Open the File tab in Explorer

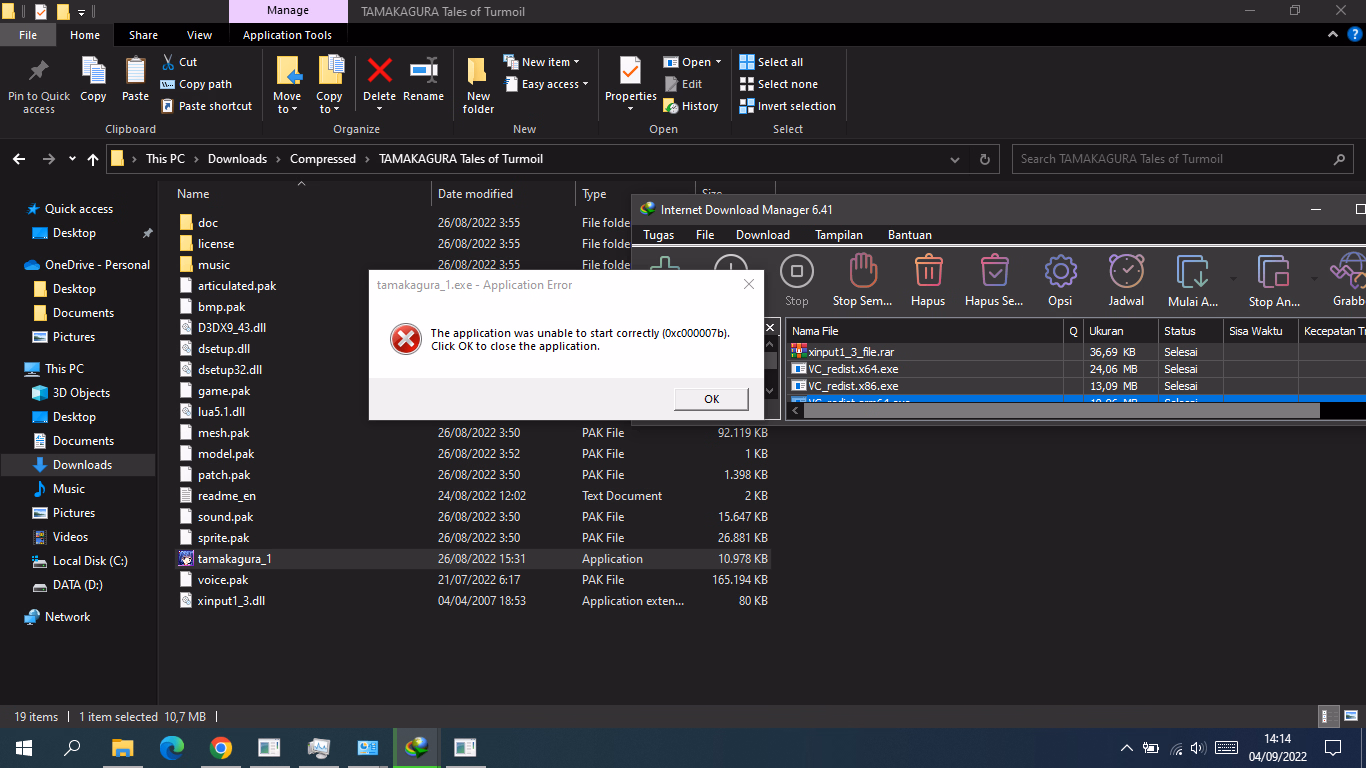(28, 35)
